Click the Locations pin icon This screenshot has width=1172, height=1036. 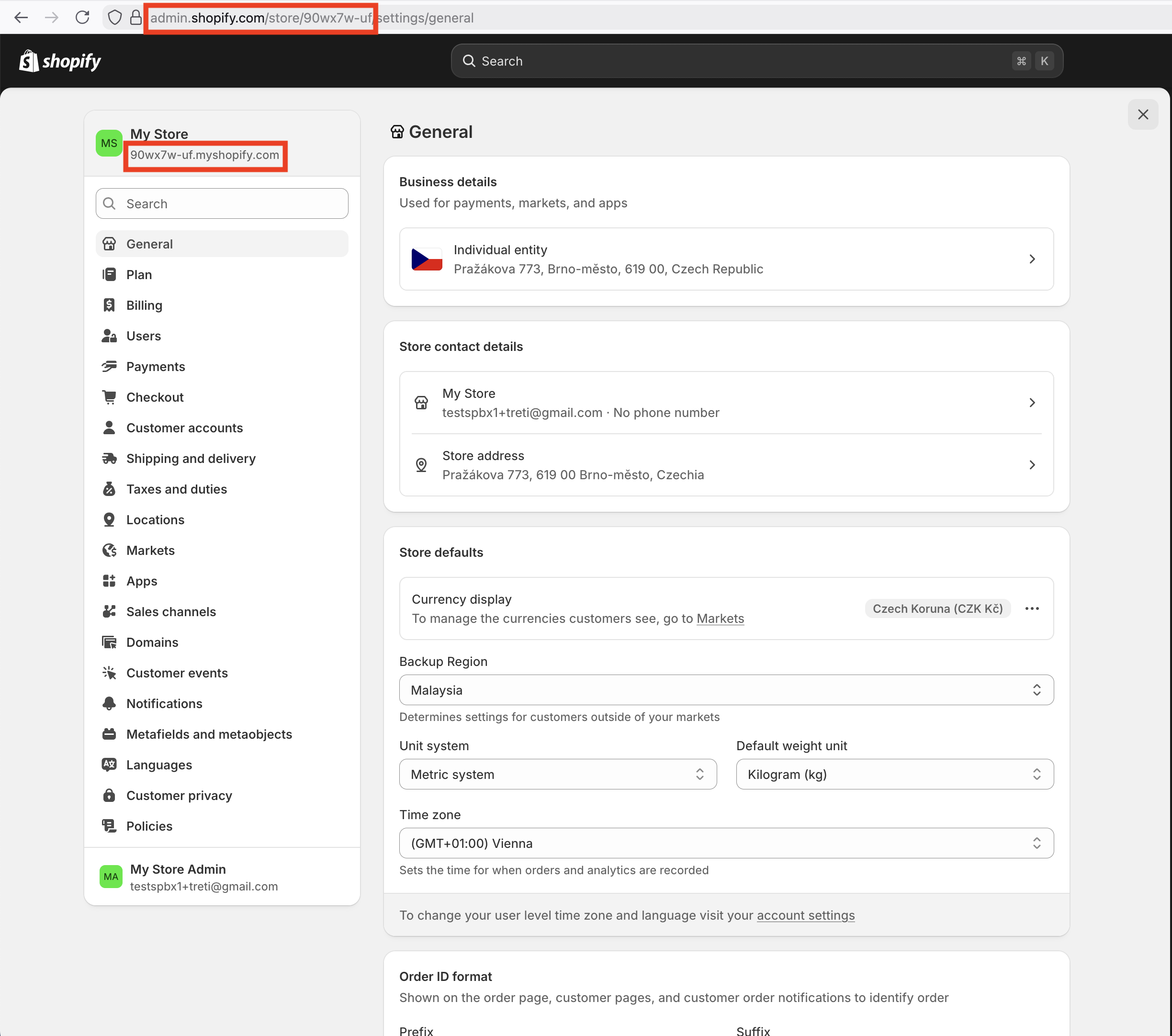(x=109, y=519)
